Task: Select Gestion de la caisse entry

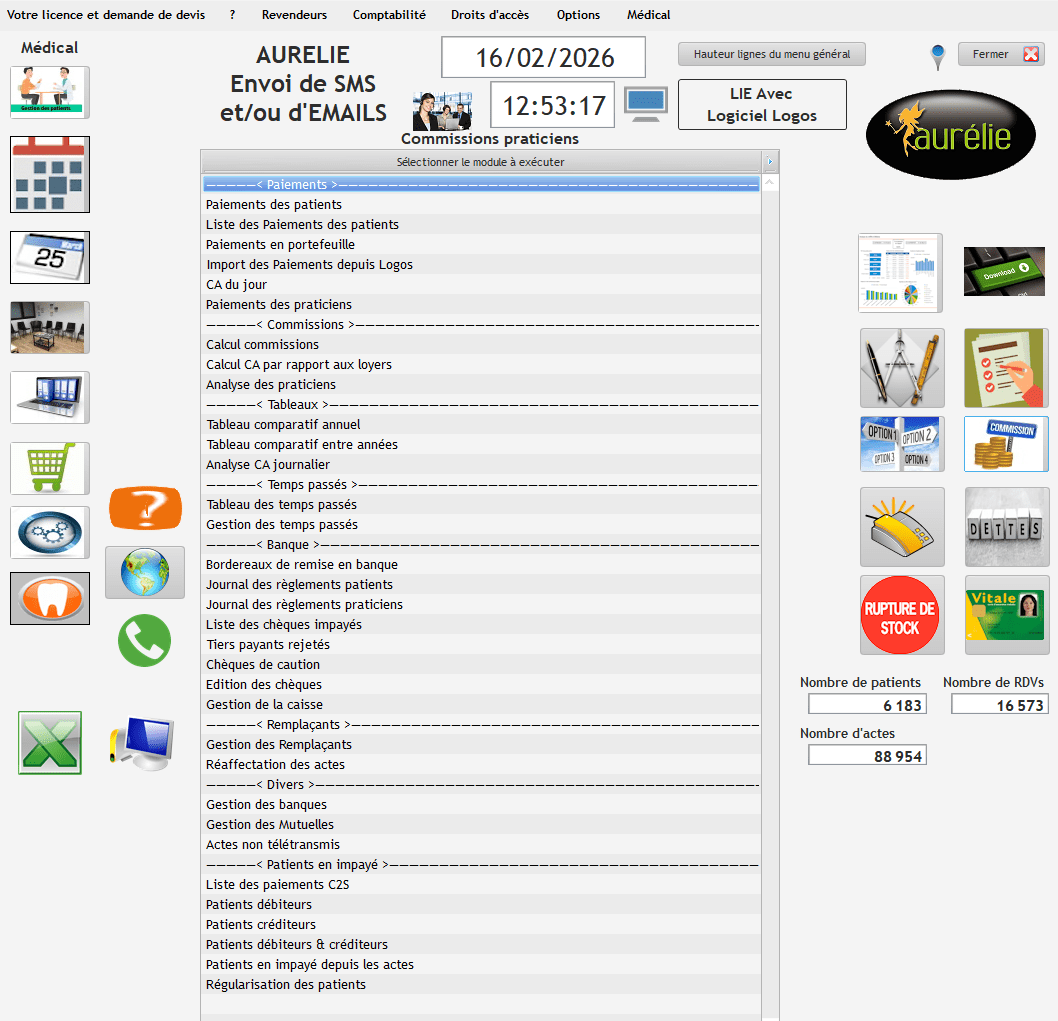Action: pos(264,705)
